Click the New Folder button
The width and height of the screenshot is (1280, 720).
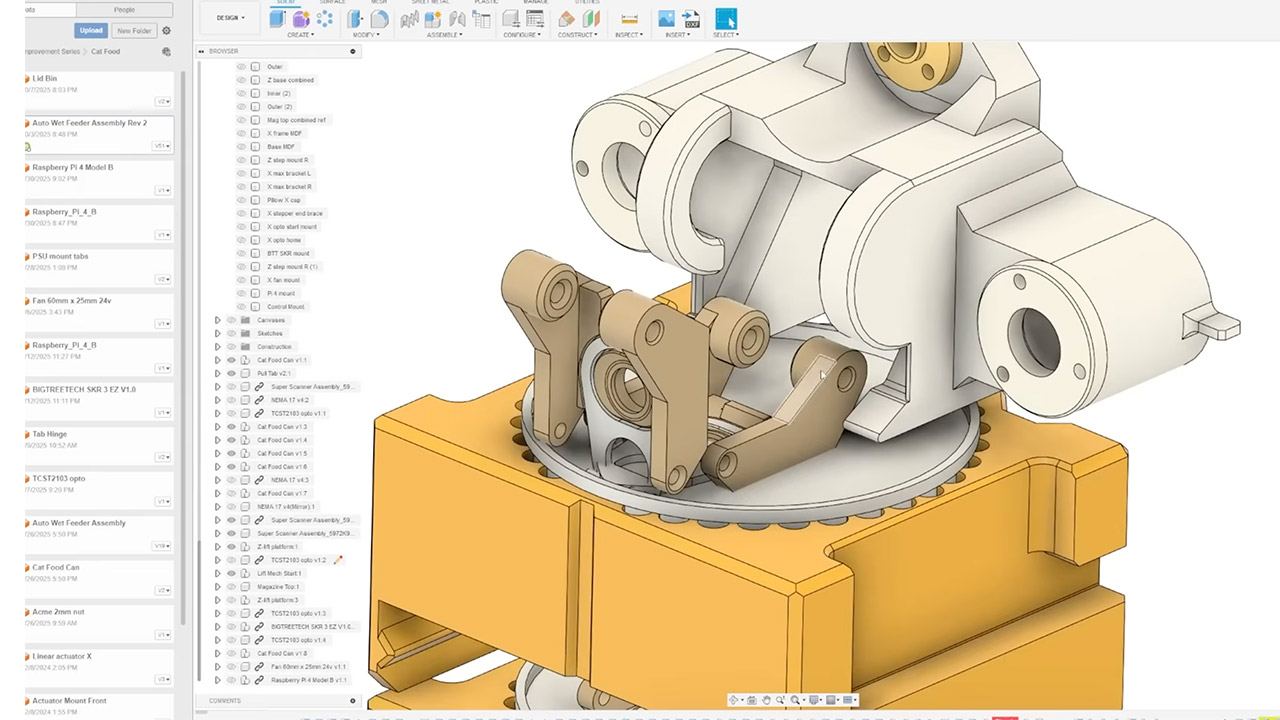(x=134, y=31)
